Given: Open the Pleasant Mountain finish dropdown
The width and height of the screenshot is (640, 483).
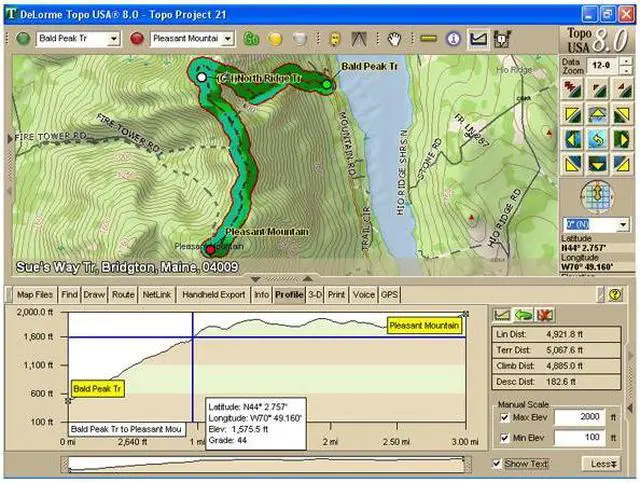Looking at the screenshot, I should click(227, 38).
